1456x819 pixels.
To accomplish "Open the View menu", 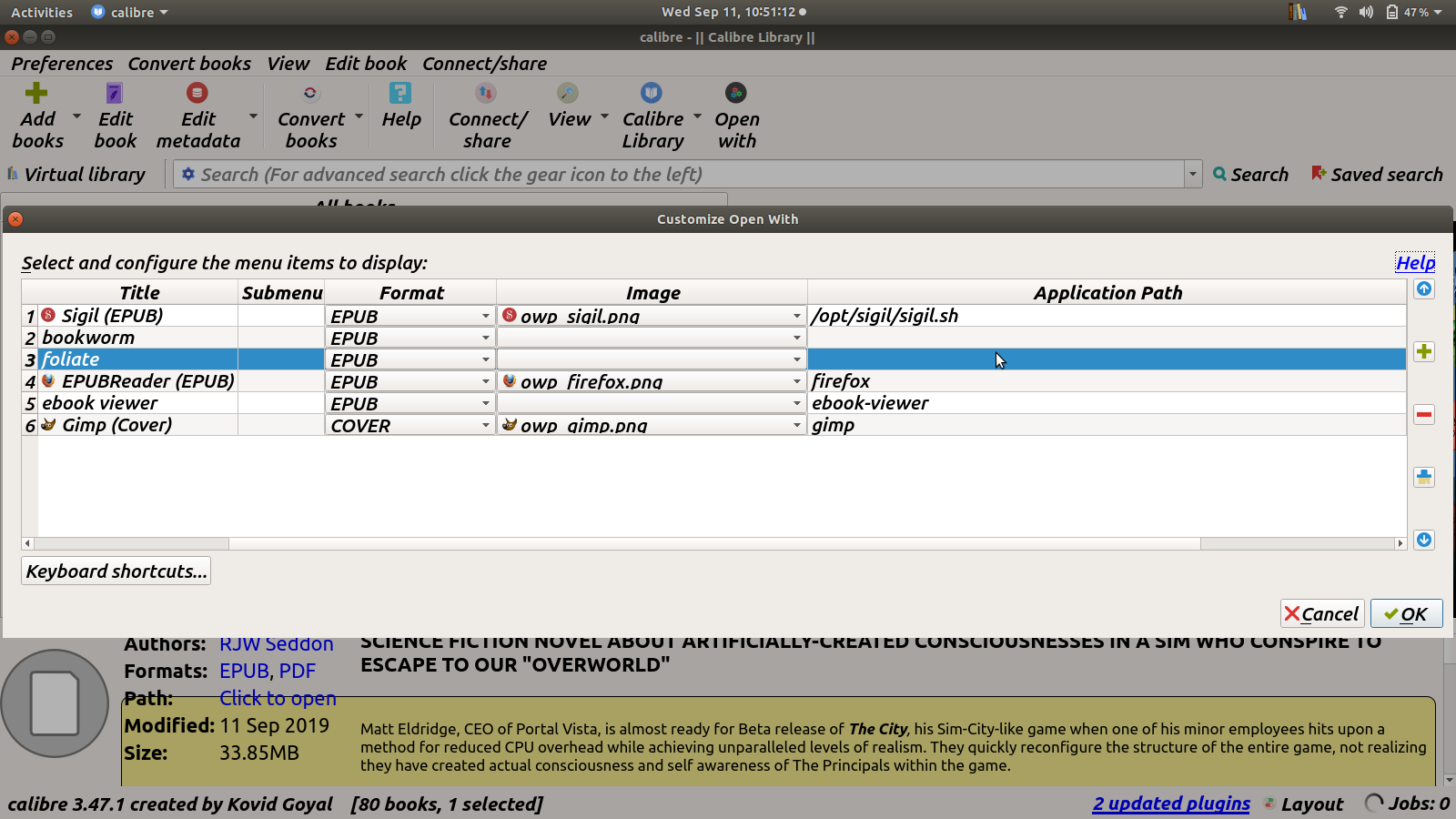I will [288, 64].
